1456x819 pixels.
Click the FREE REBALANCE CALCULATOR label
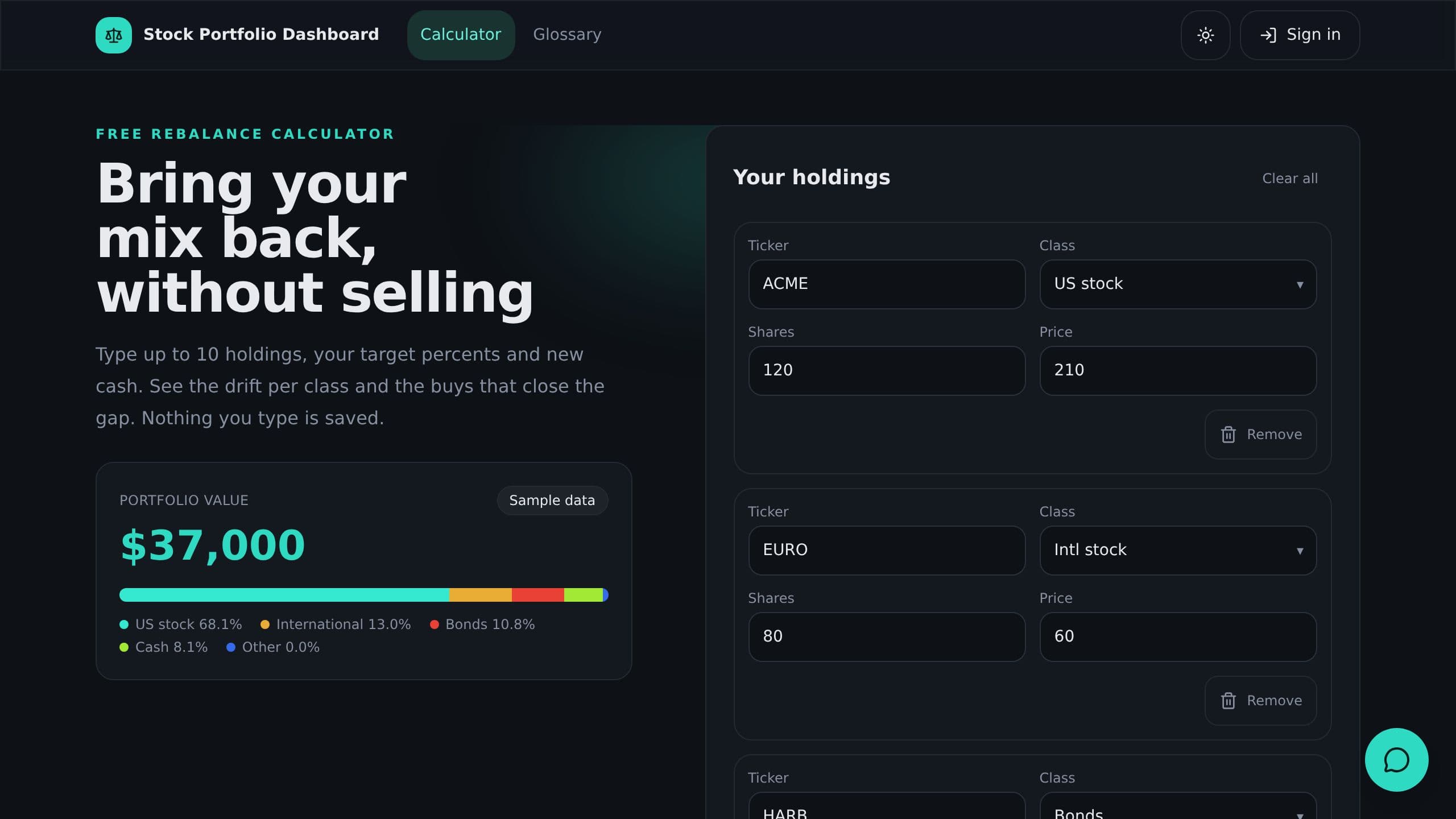coord(245,134)
